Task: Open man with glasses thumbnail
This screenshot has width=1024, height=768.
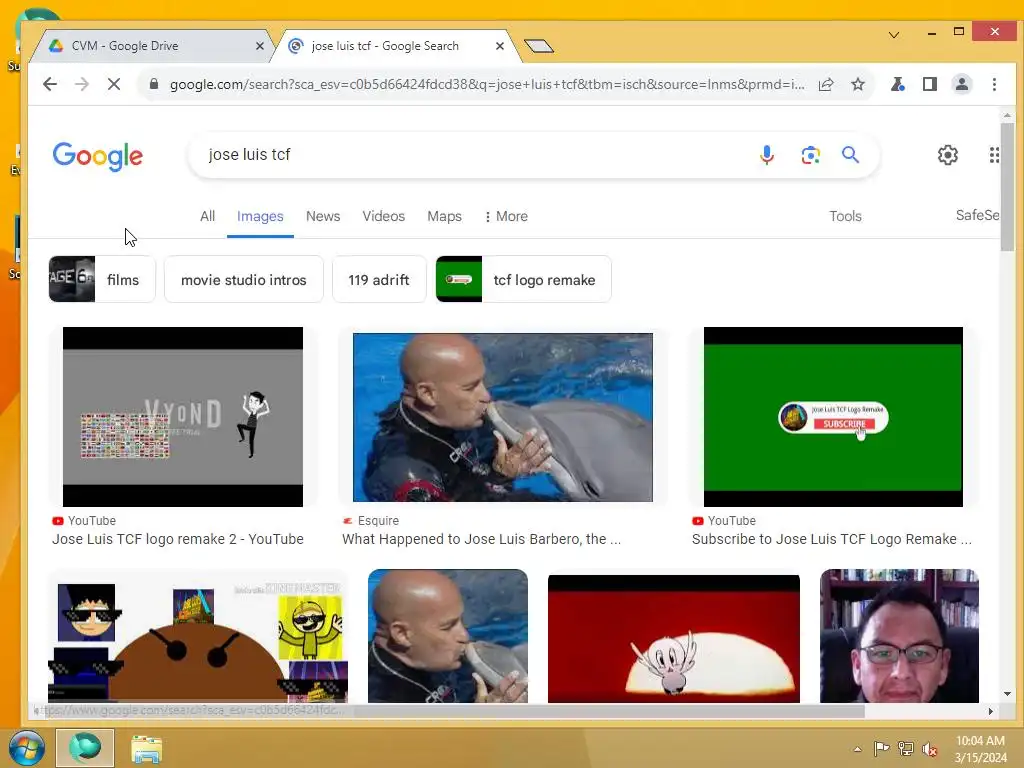Action: click(x=899, y=637)
